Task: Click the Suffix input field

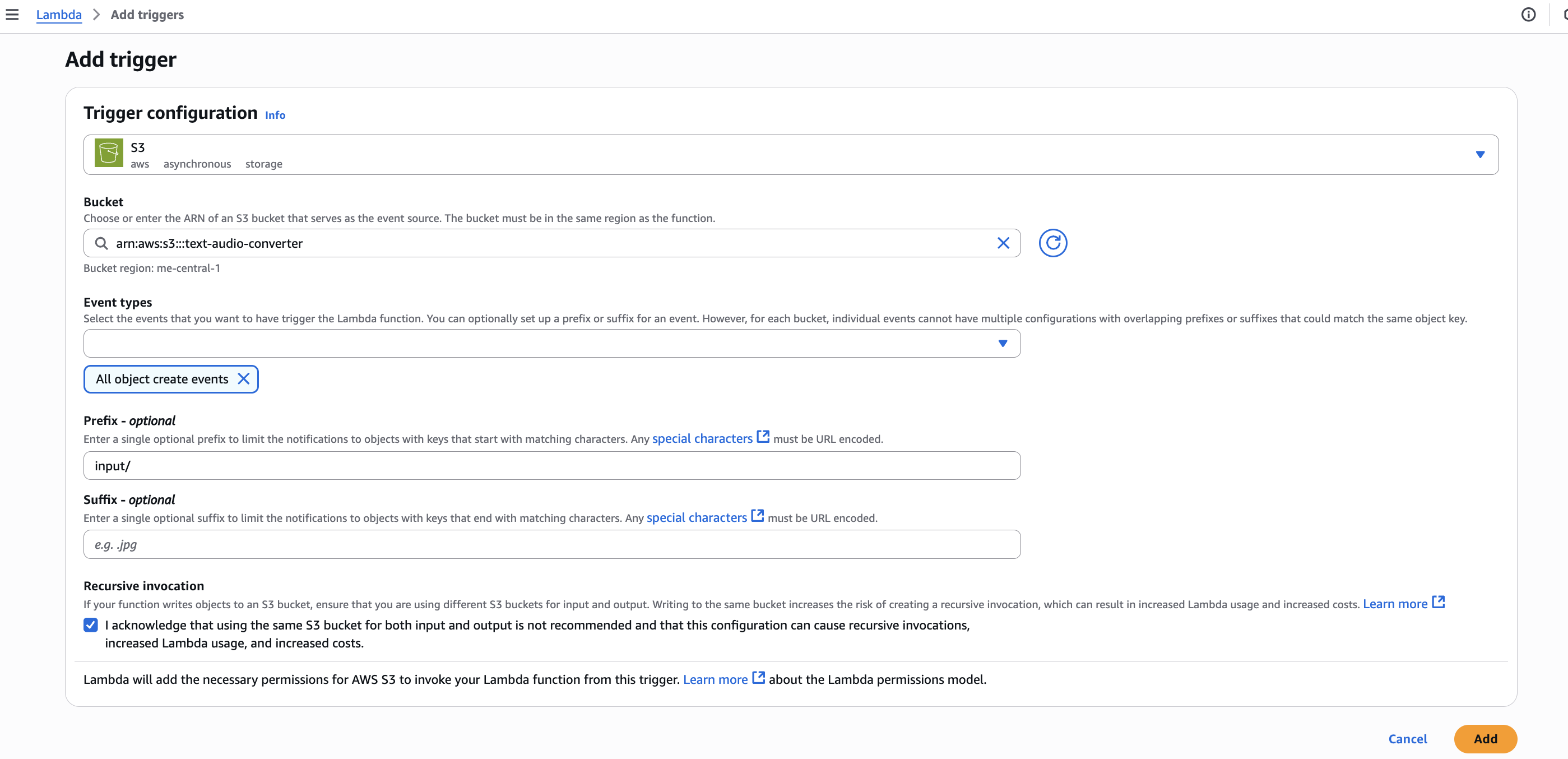Action: tap(551, 545)
